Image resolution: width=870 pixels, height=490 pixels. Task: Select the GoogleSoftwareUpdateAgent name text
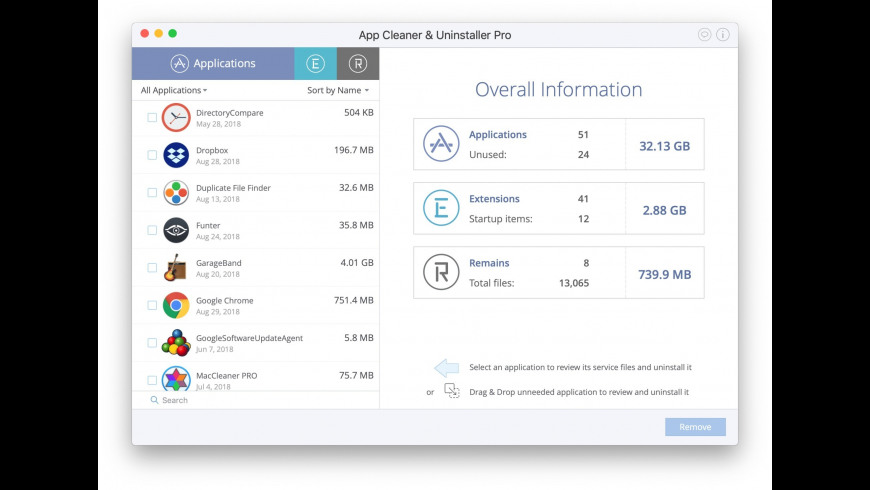point(249,338)
